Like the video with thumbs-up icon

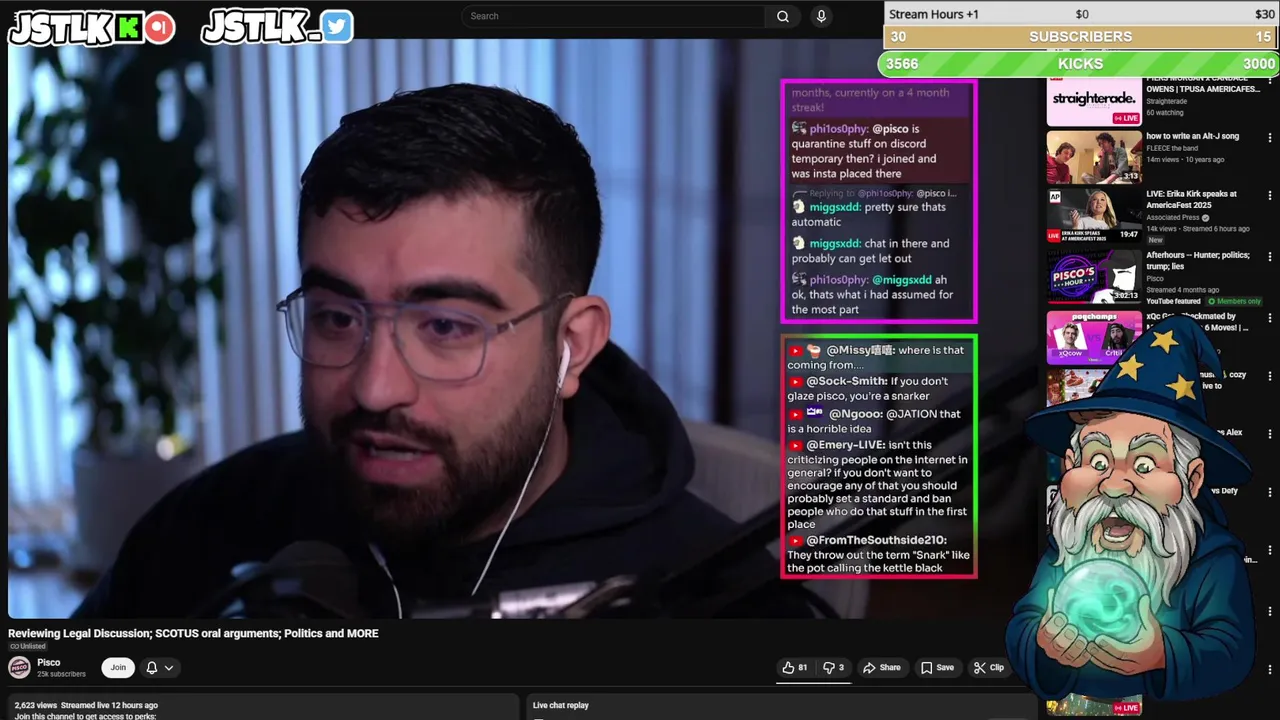point(795,668)
